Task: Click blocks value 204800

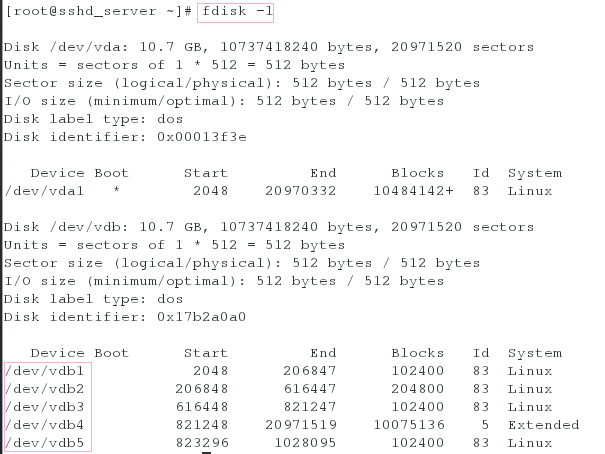Action: click(417, 389)
